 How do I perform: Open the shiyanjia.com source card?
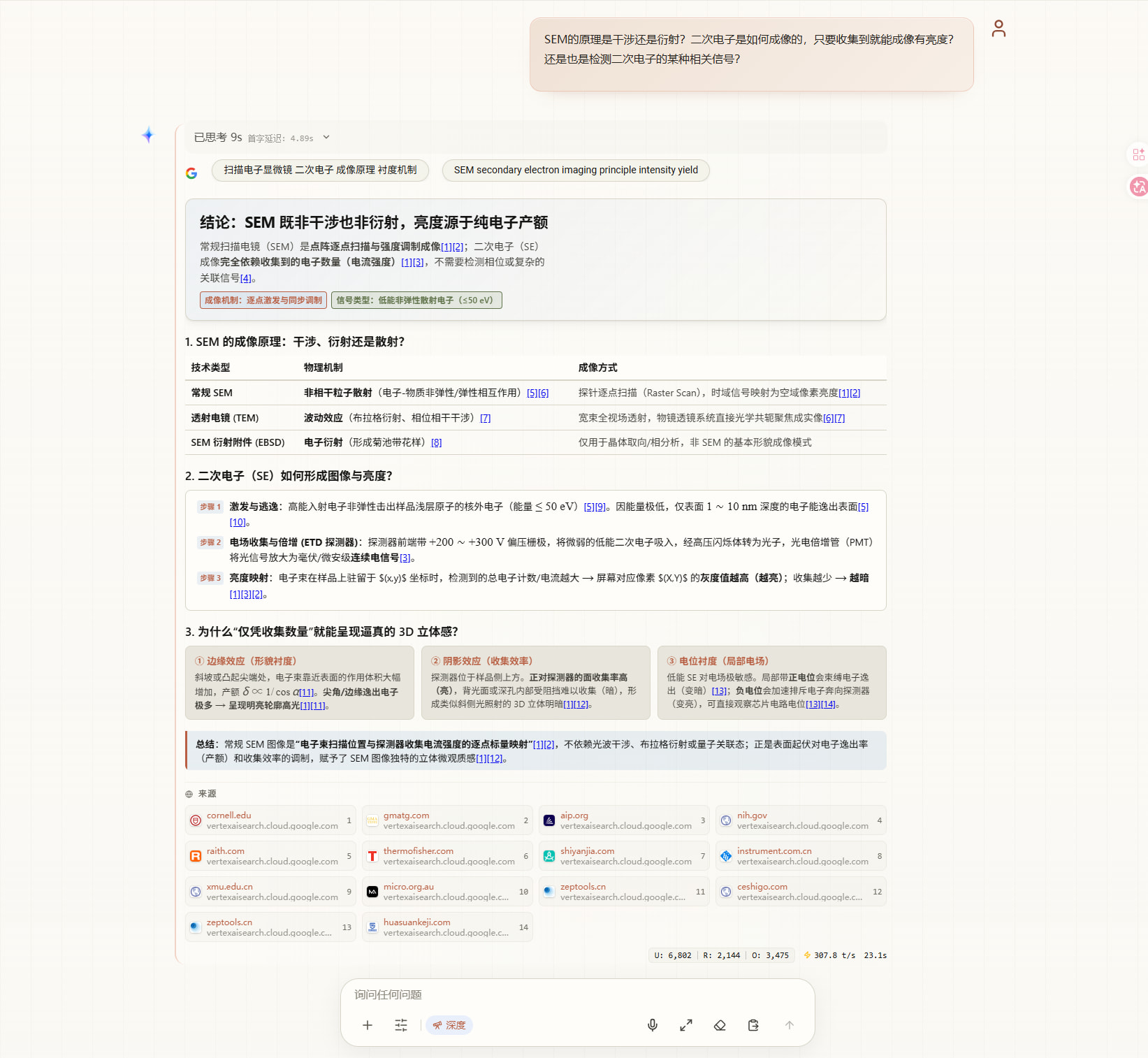click(x=624, y=856)
